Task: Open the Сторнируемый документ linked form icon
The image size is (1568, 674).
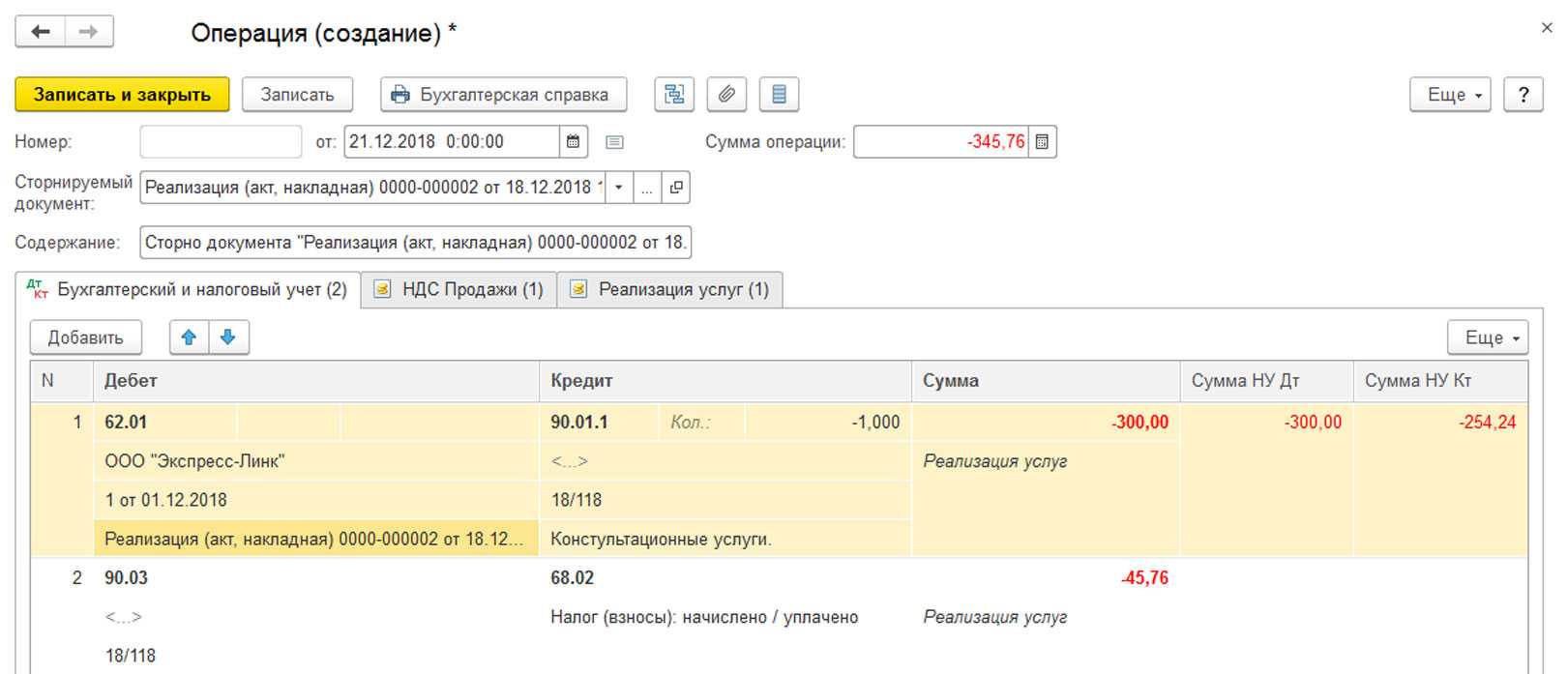Action: tap(676, 188)
